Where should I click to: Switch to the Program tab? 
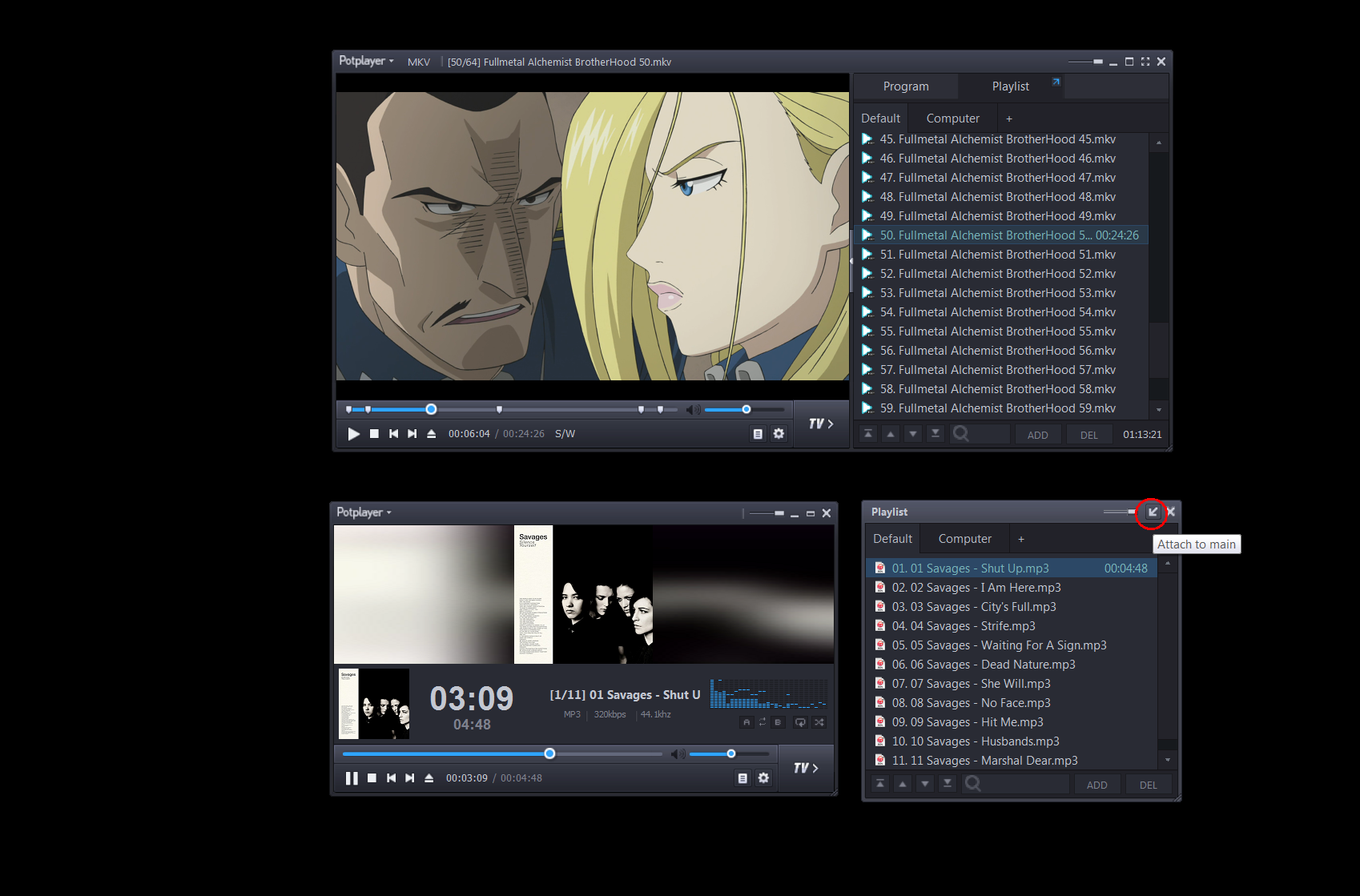(906, 86)
